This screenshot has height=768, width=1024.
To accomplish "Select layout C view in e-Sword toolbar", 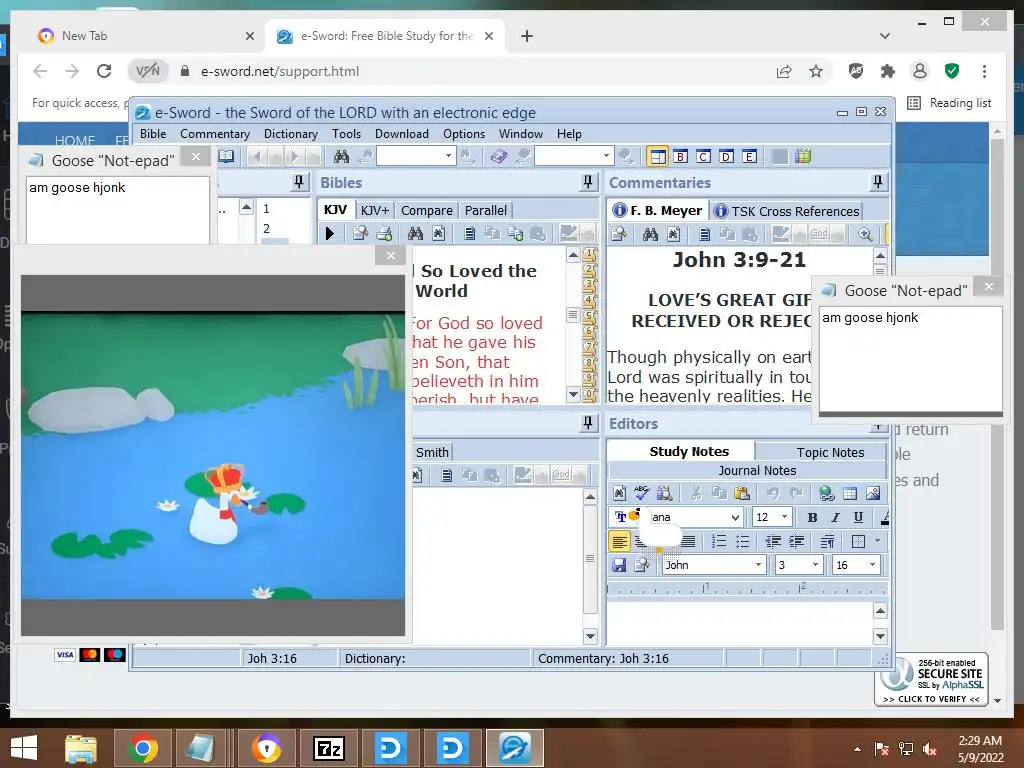I will point(703,157).
